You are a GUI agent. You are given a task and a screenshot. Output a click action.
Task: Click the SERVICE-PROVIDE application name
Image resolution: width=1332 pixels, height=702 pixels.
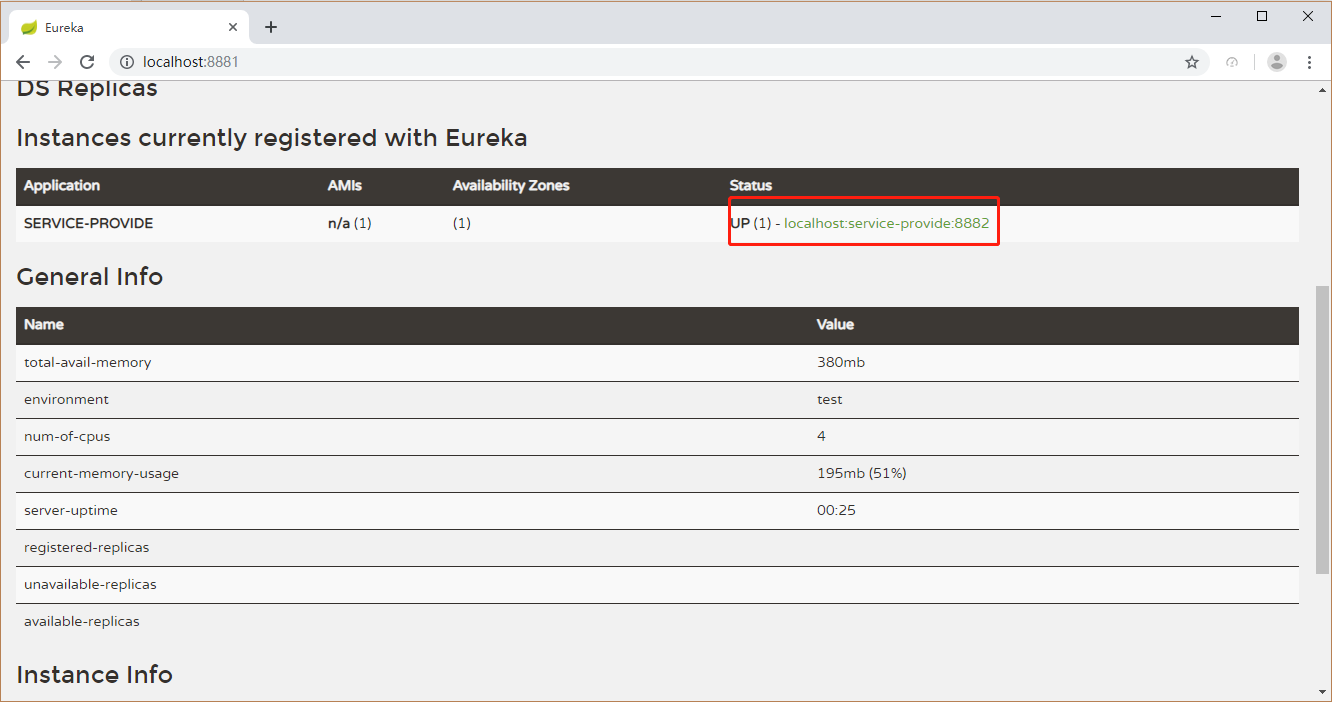click(88, 223)
